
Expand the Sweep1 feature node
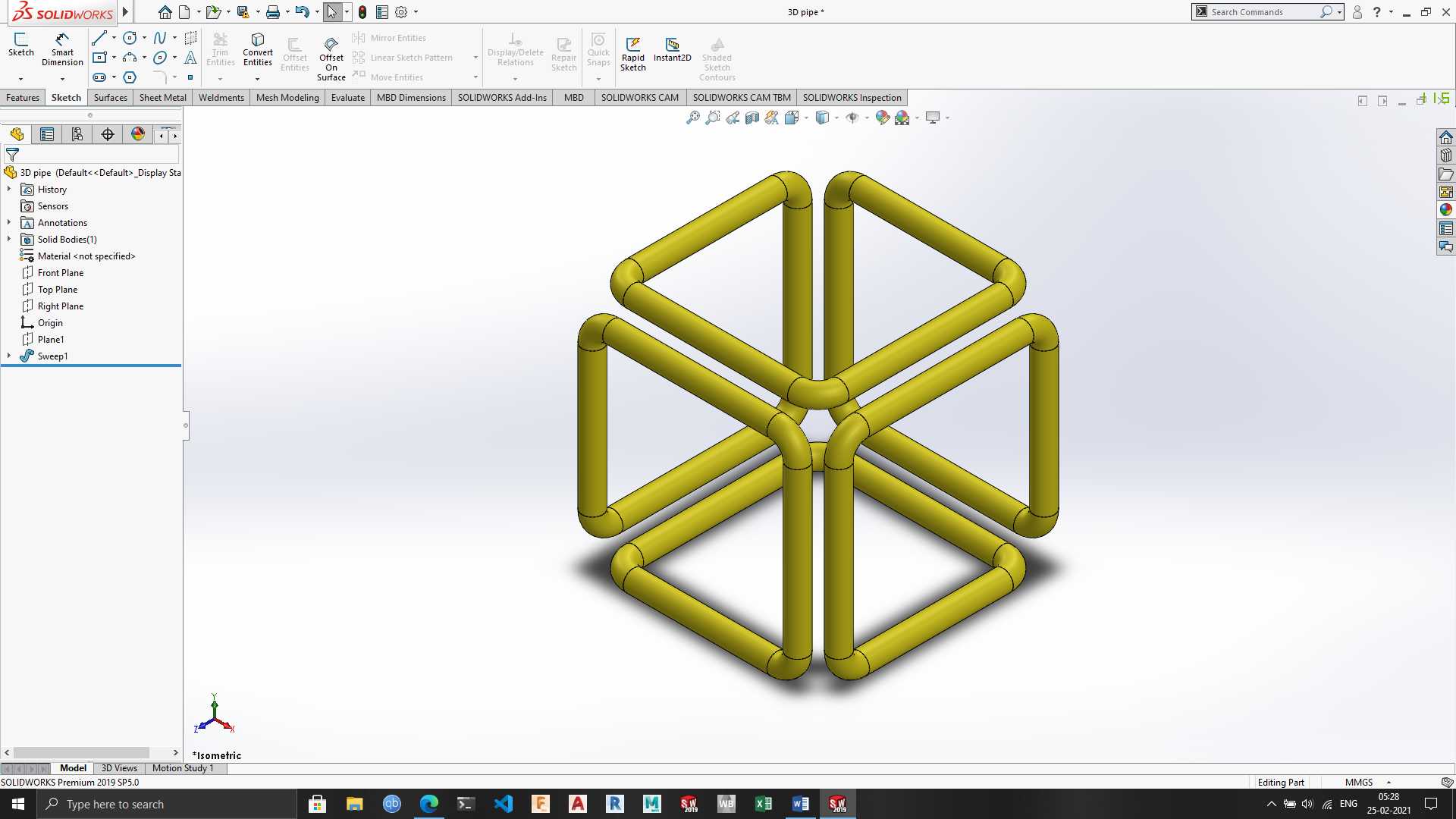[x=9, y=356]
